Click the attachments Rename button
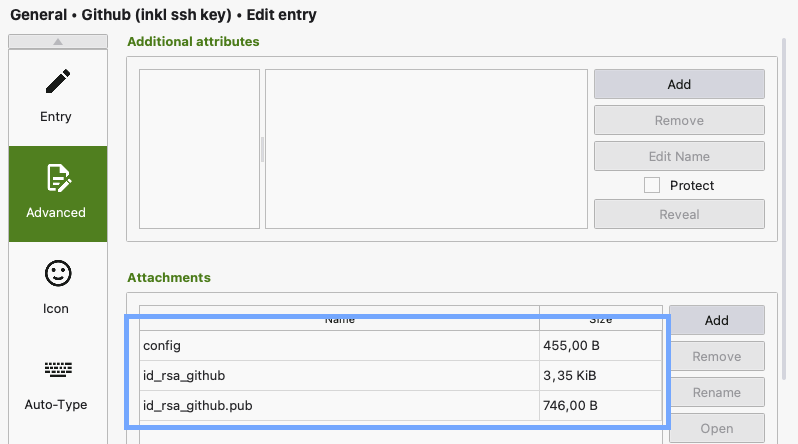The height and width of the screenshot is (444, 798). pyautogui.click(x=717, y=393)
